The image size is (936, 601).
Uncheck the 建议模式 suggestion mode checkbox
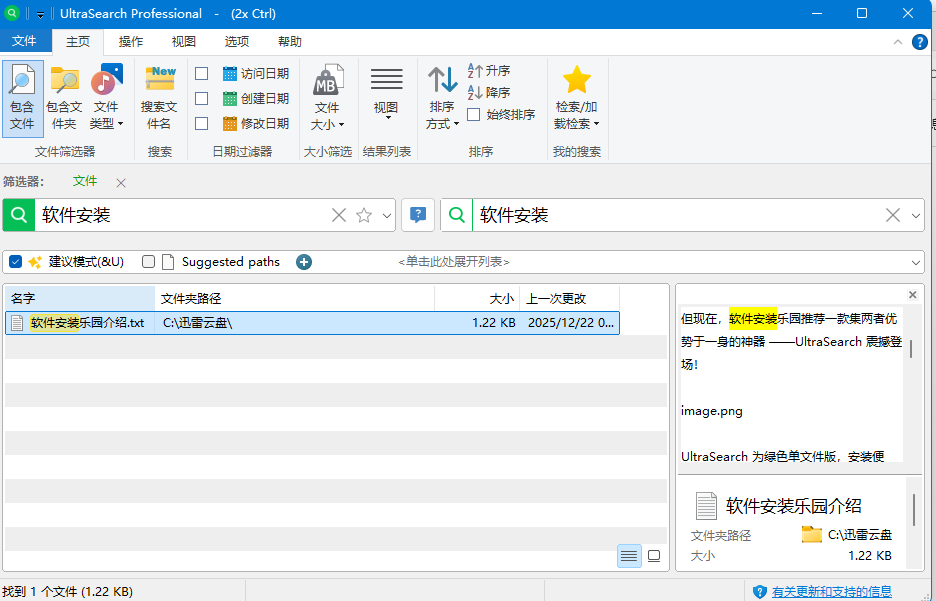click(16, 262)
